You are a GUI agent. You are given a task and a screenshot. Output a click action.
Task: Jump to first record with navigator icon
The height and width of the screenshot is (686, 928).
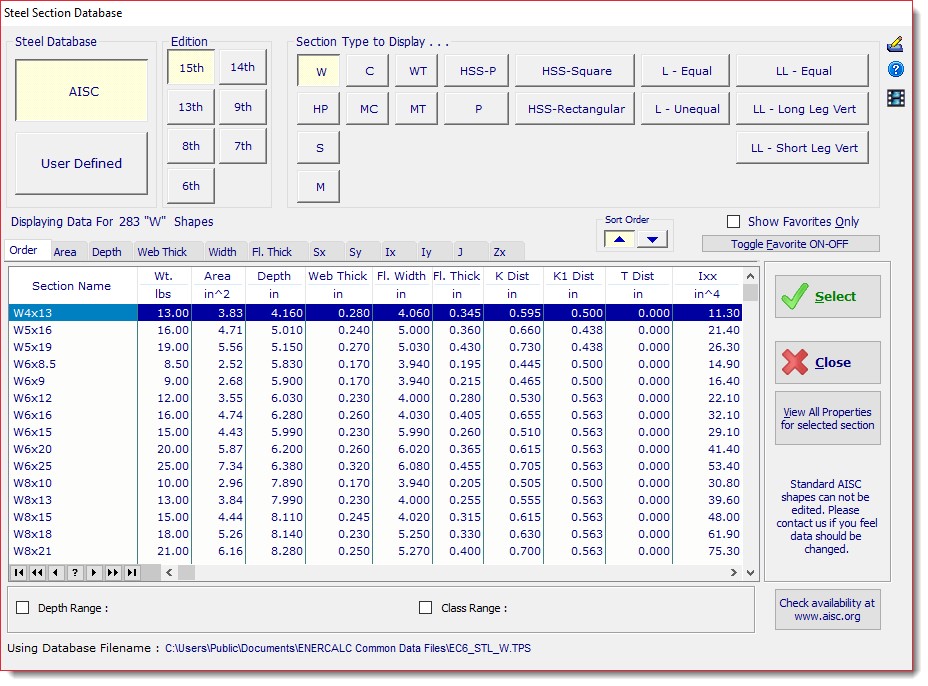tap(18, 572)
